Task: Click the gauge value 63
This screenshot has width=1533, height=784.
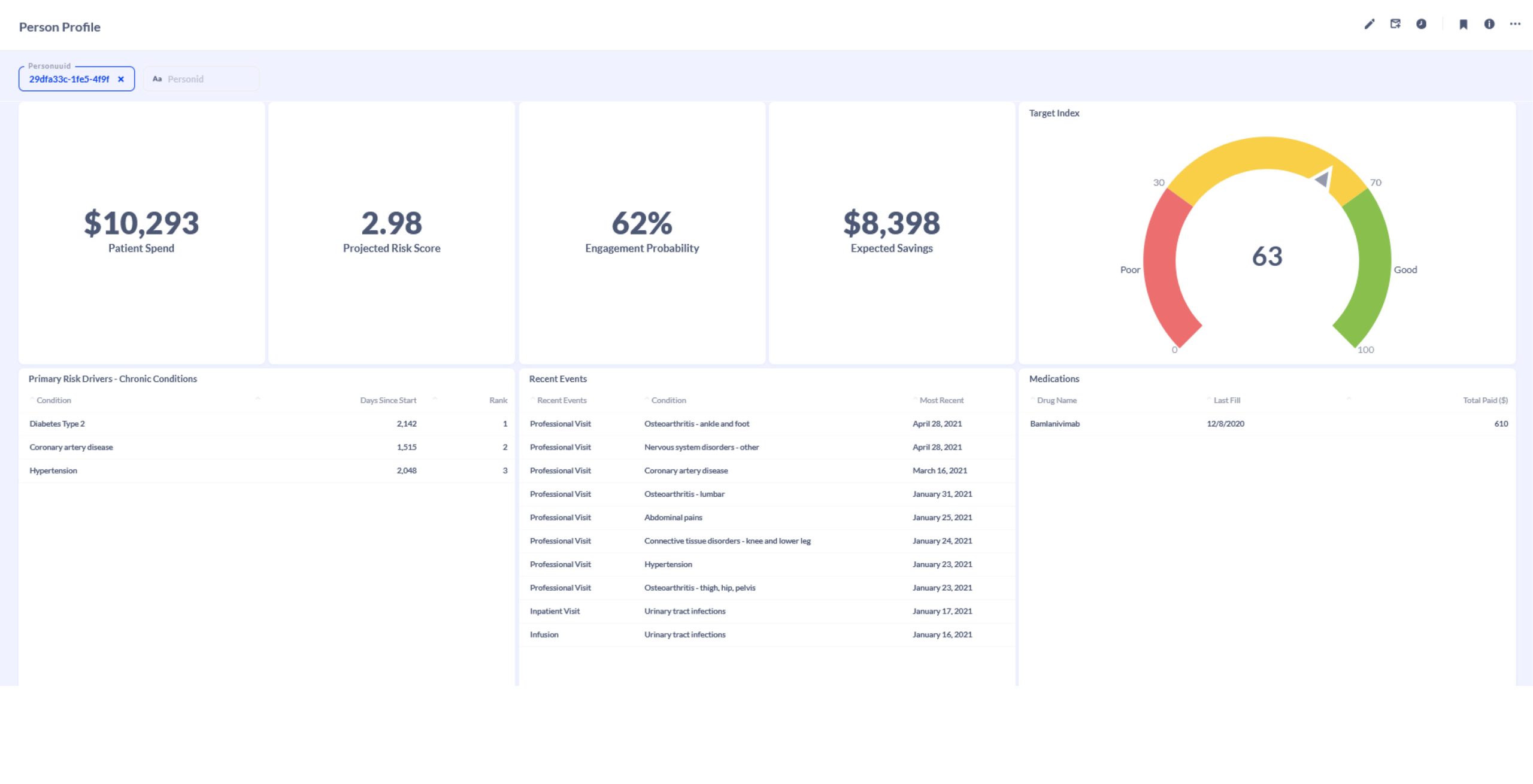Action: [1267, 256]
